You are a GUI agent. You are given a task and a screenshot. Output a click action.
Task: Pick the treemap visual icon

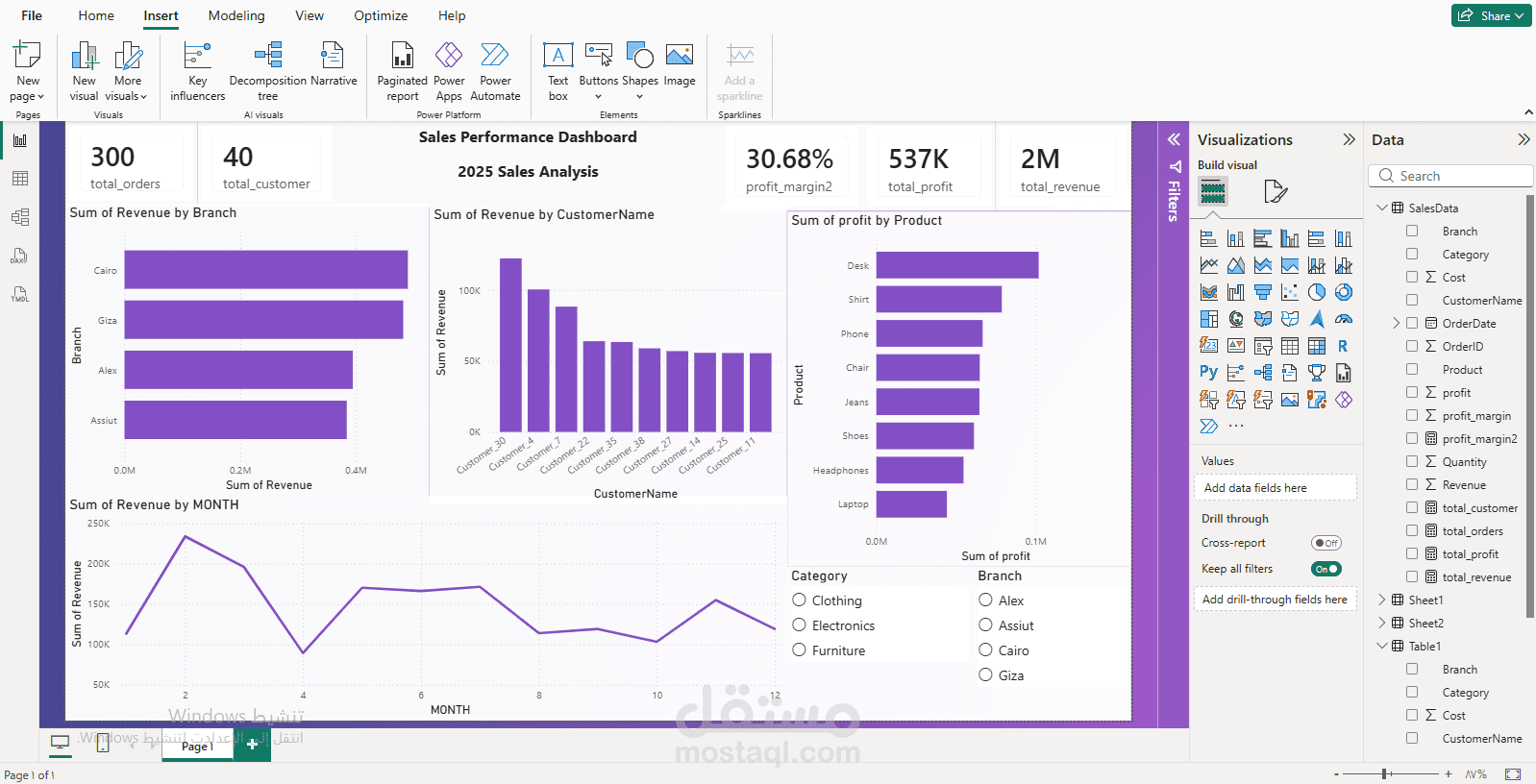click(x=1209, y=319)
